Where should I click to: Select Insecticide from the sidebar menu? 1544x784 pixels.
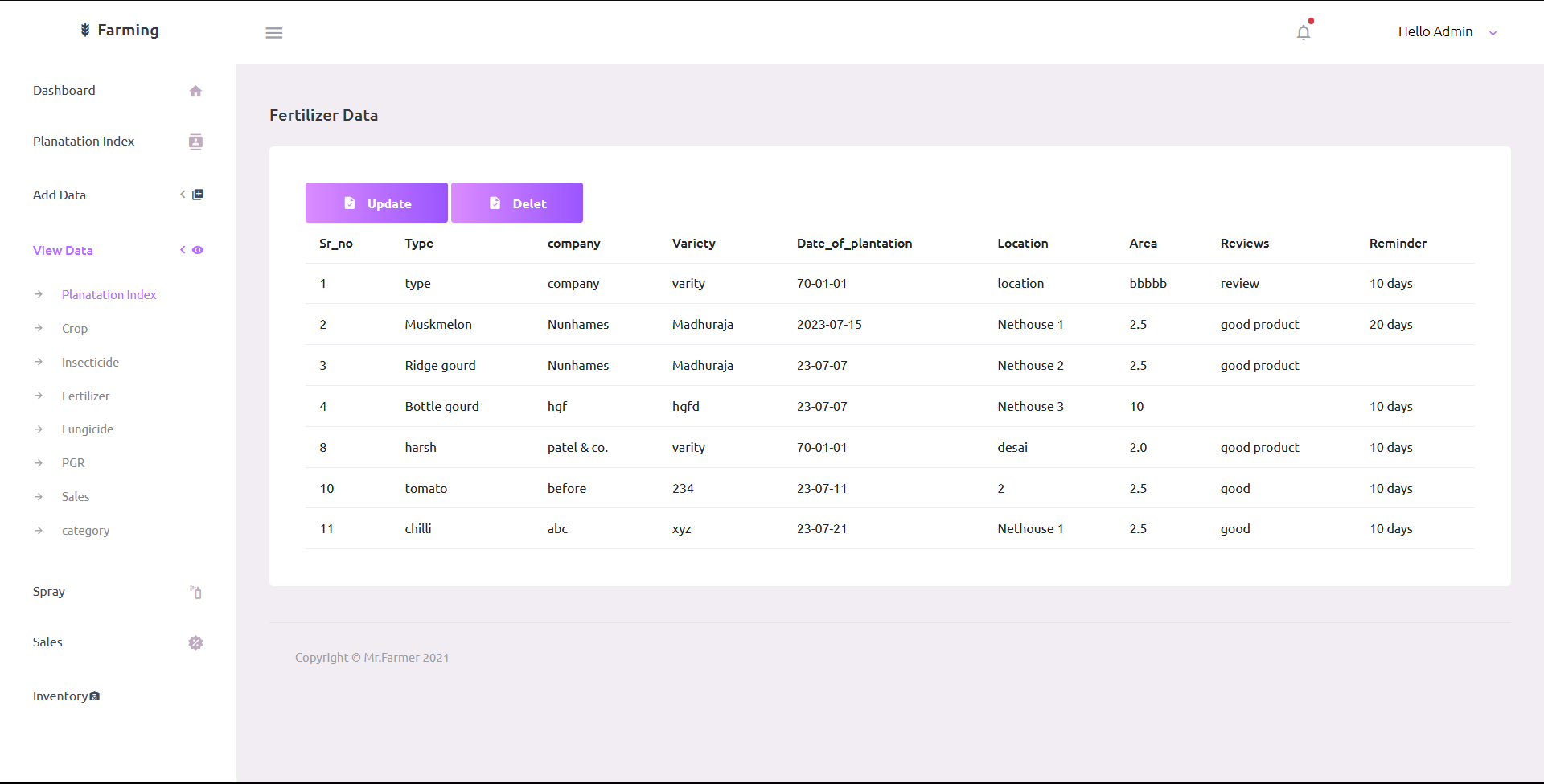click(90, 362)
